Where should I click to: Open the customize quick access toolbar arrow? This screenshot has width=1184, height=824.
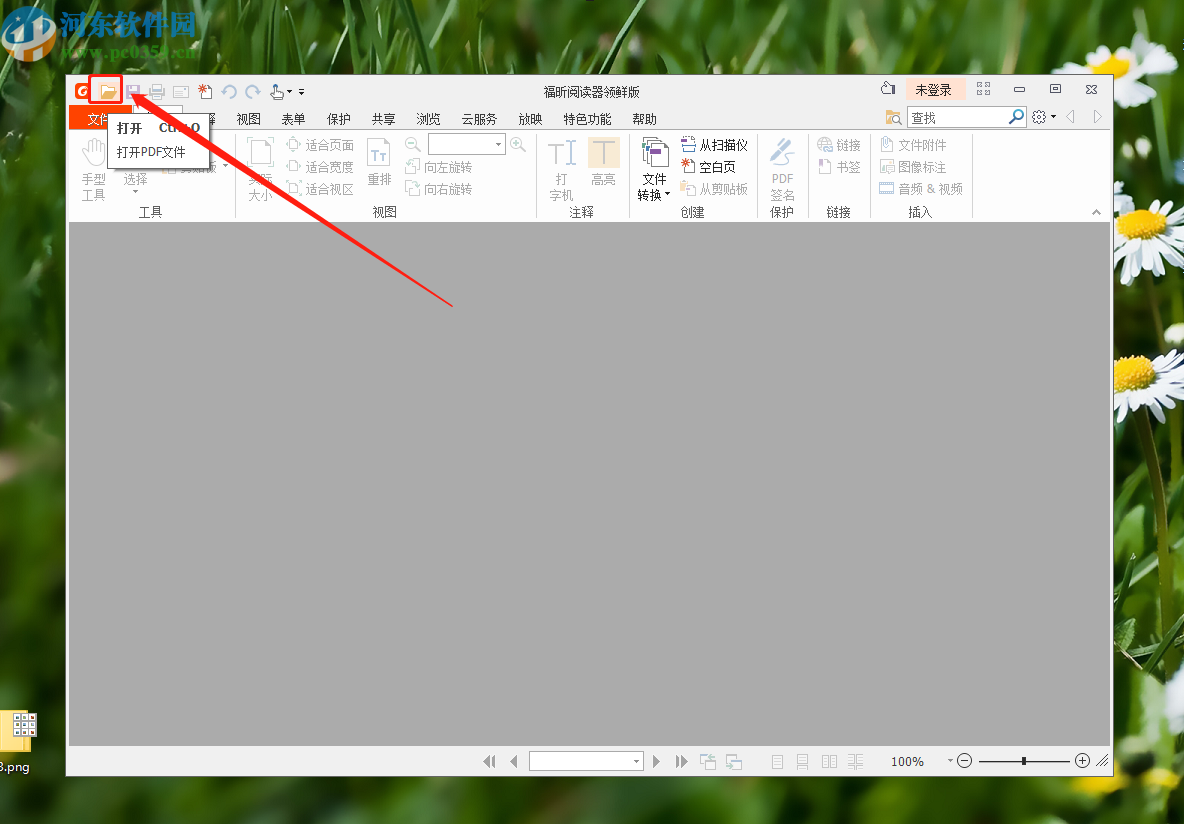(x=301, y=92)
